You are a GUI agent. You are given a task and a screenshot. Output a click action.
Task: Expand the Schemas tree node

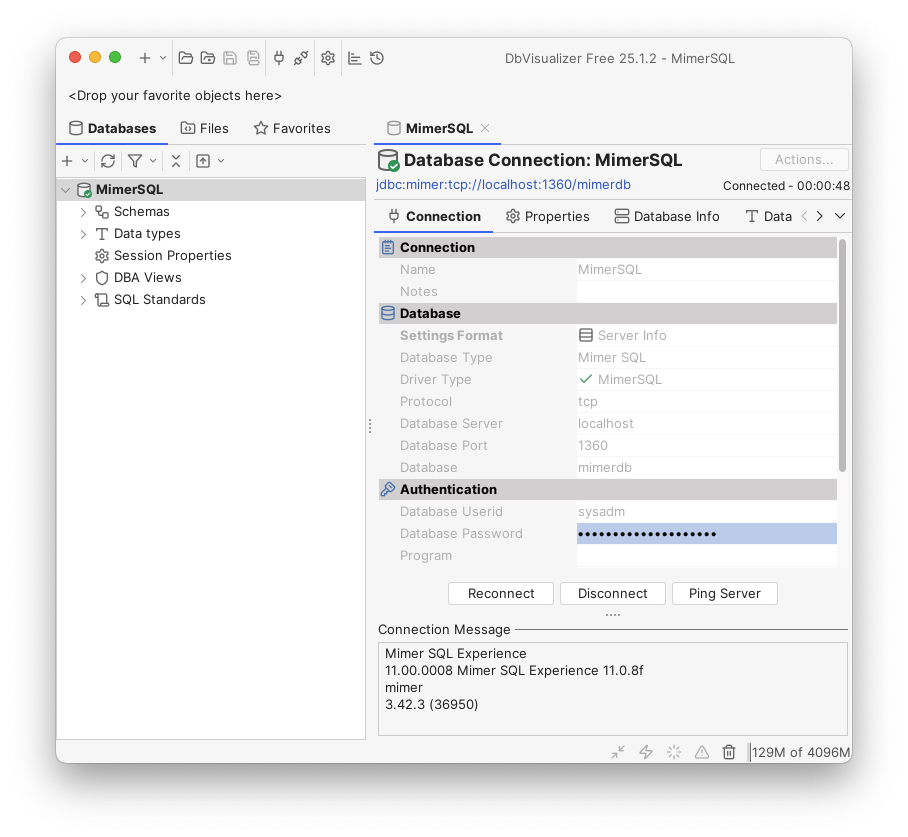[84, 211]
